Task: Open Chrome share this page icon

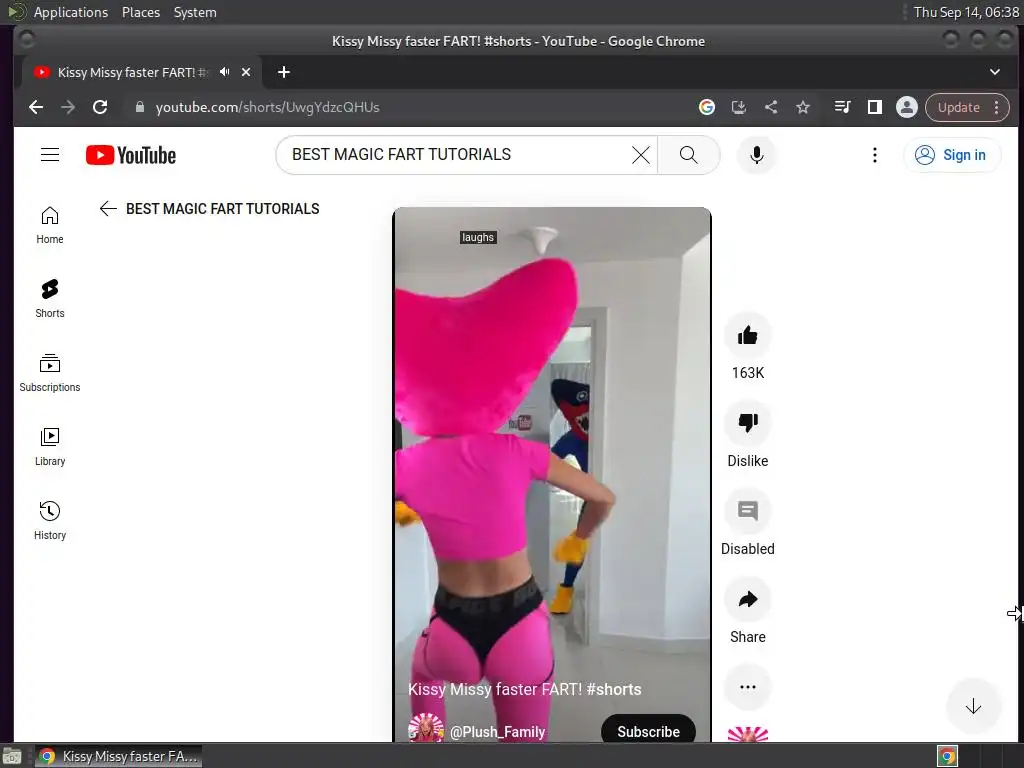Action: pos(771,107)
